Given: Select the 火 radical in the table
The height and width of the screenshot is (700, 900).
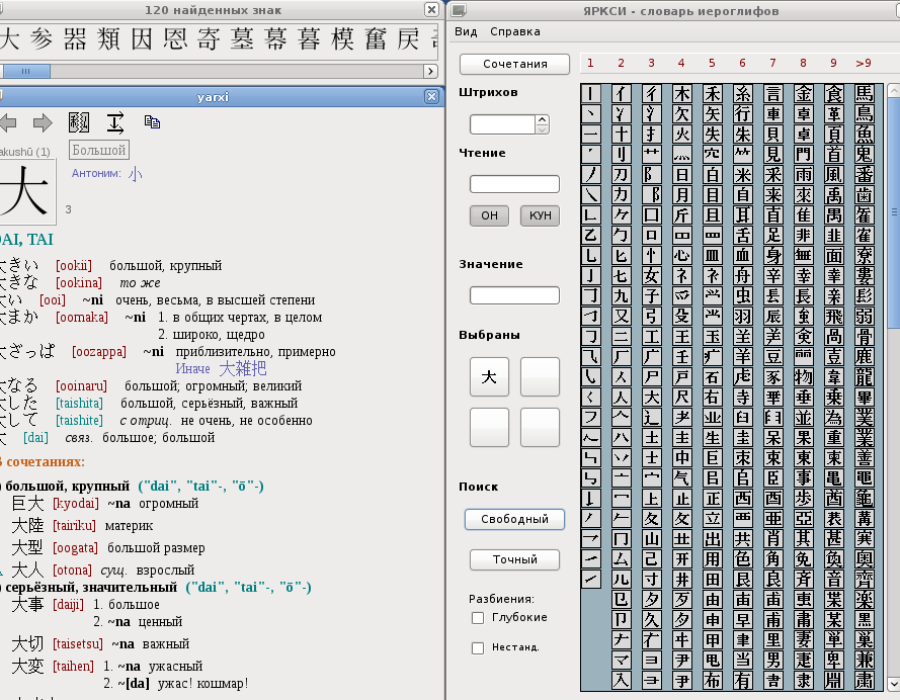Looking at the screenshot, I should click(x=682, y=134).
